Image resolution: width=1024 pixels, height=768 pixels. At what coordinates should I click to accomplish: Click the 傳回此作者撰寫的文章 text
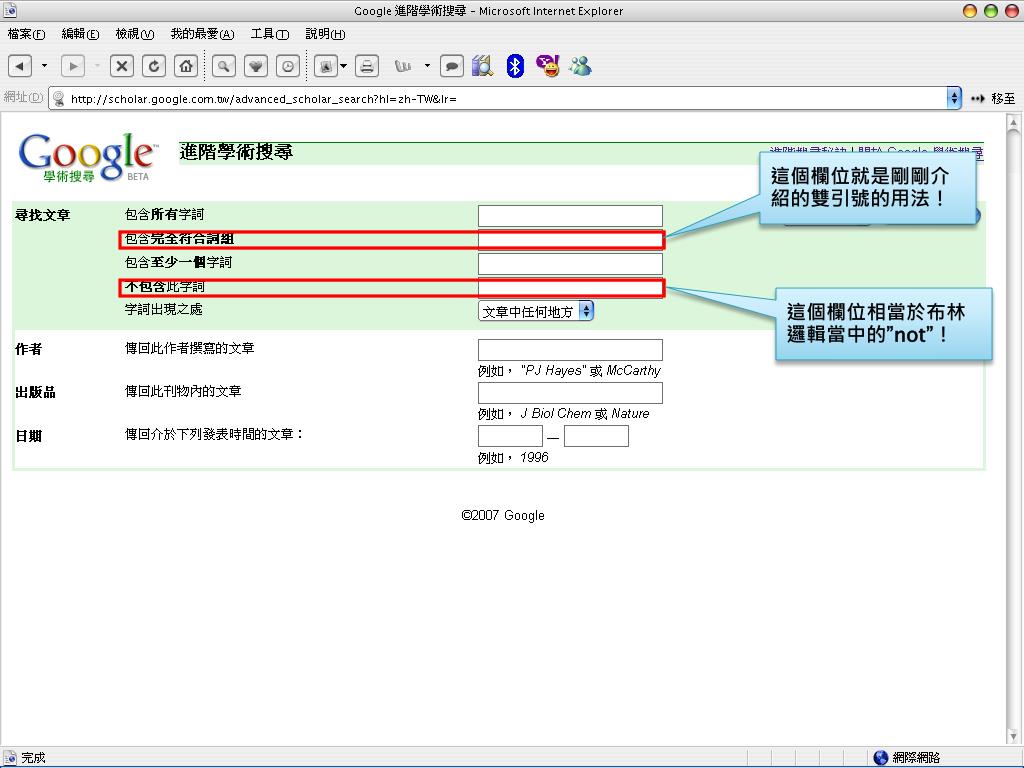point(189,348)
